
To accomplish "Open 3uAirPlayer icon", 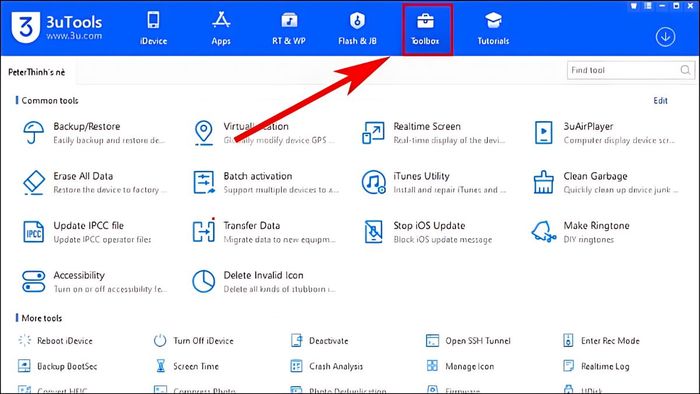I will pos(543,133).
